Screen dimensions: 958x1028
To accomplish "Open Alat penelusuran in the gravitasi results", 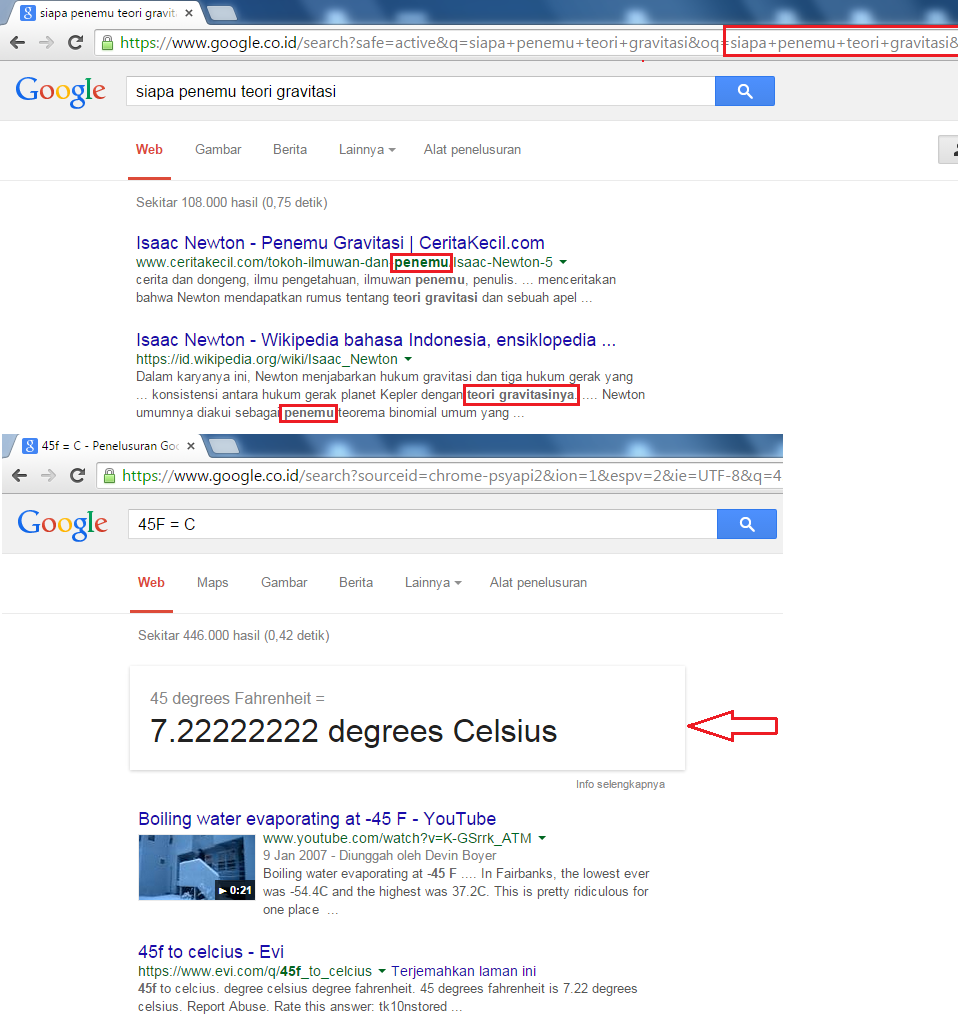I will coord(472,149).
